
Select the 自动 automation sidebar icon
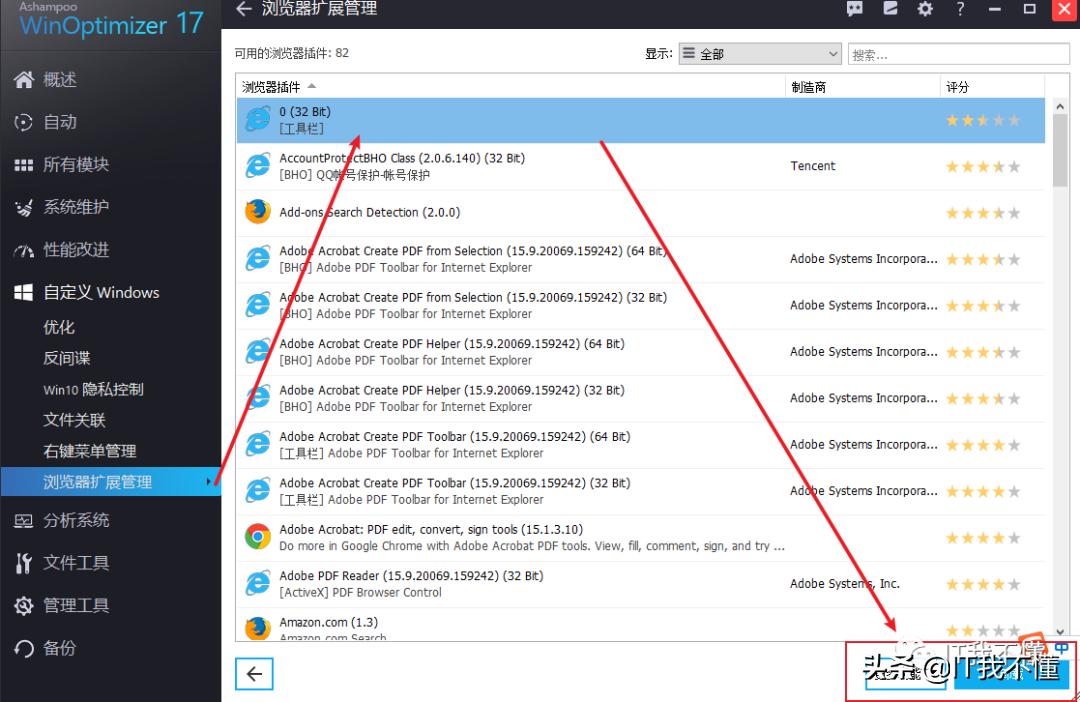(25, 122)
